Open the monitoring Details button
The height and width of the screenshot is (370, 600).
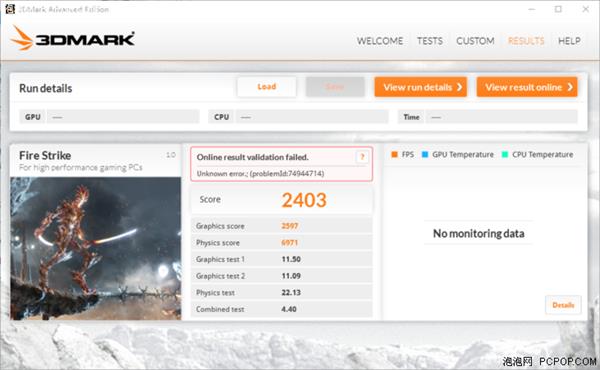563,305
